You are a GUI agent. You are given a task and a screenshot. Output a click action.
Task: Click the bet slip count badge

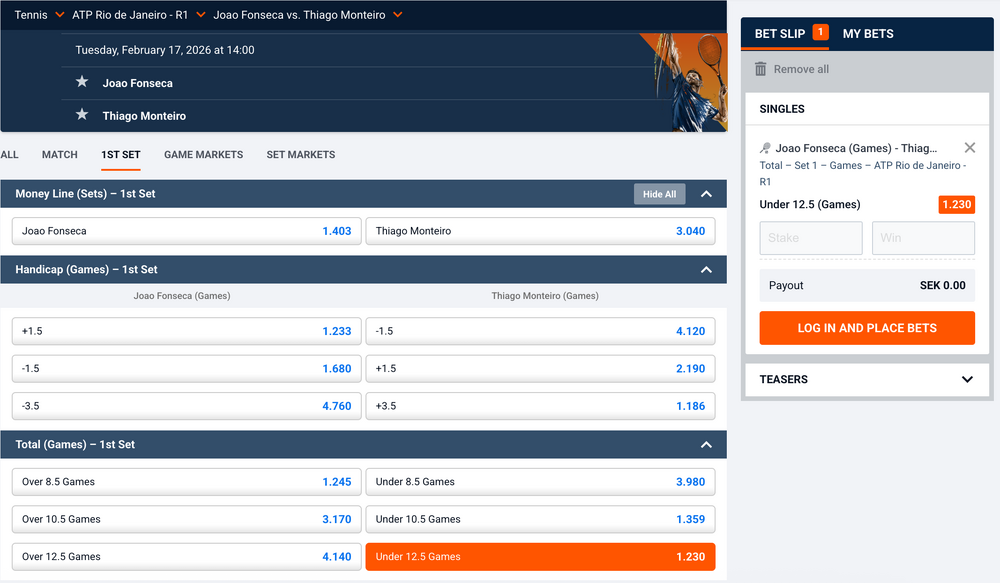click(x=820, y=32)
